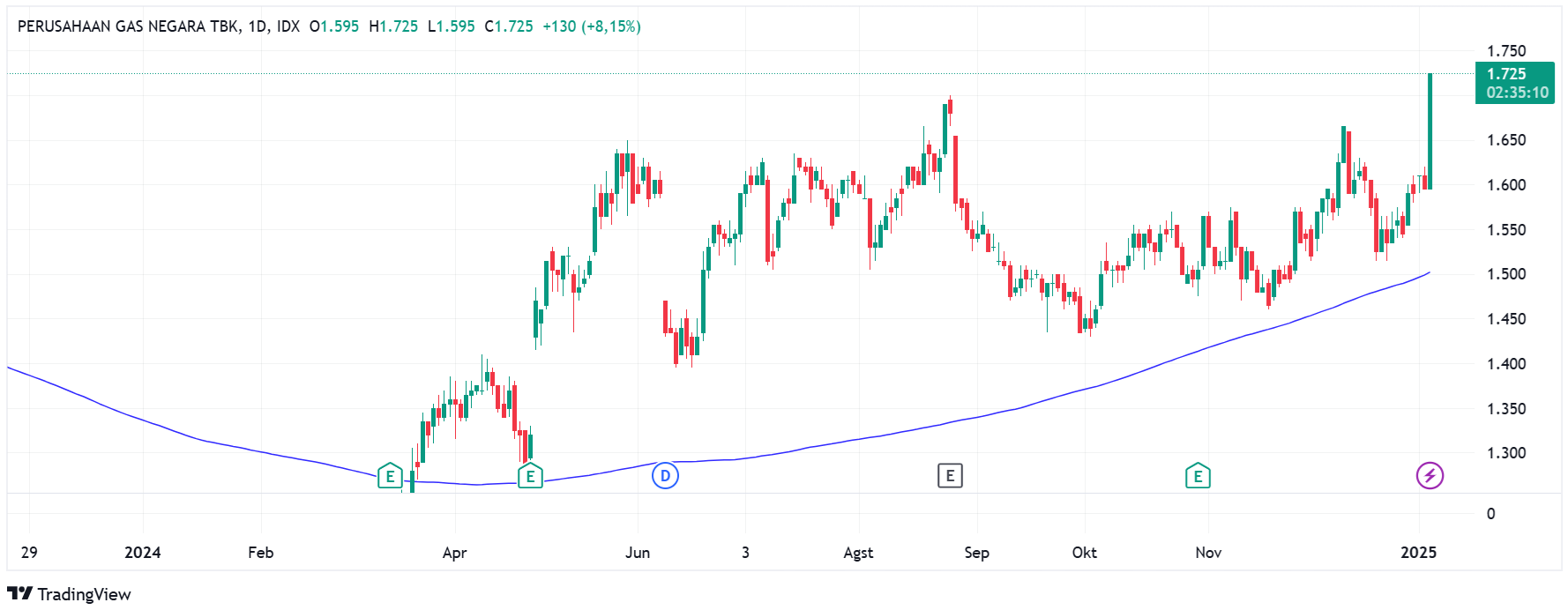Click the IDX exchange label in the header
Image resolution: width=1568 pixels, height=610 pixels.
pyautogui.click(x=287, y=26)
